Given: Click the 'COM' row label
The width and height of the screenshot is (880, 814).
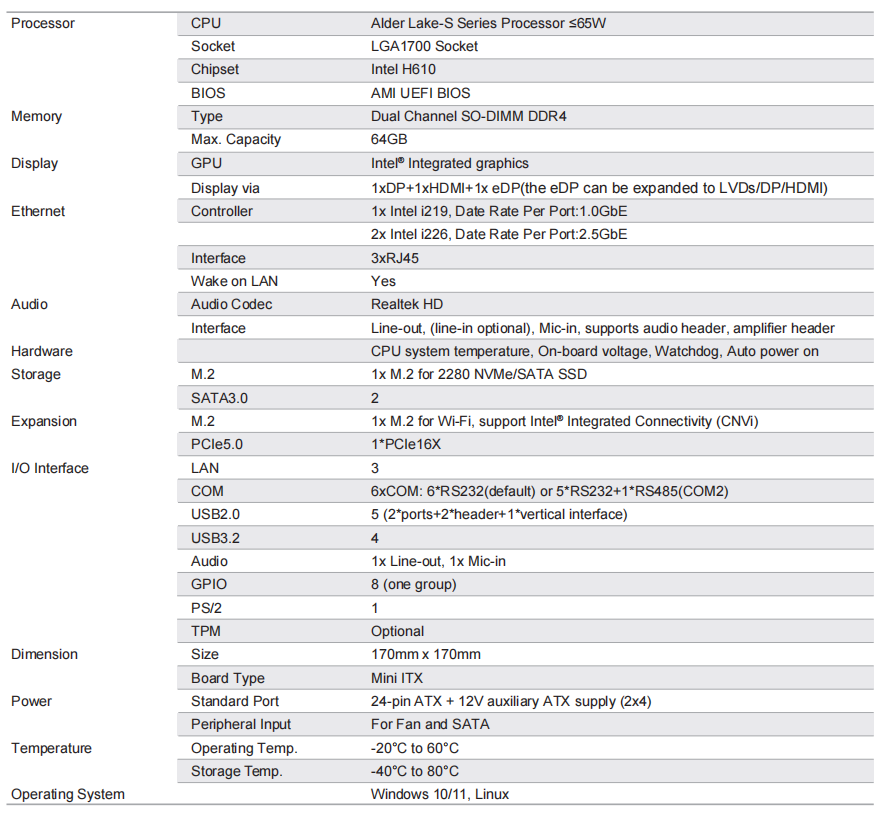Looking at the screenshot, I should pyautogui.click(x=207, y=491).
